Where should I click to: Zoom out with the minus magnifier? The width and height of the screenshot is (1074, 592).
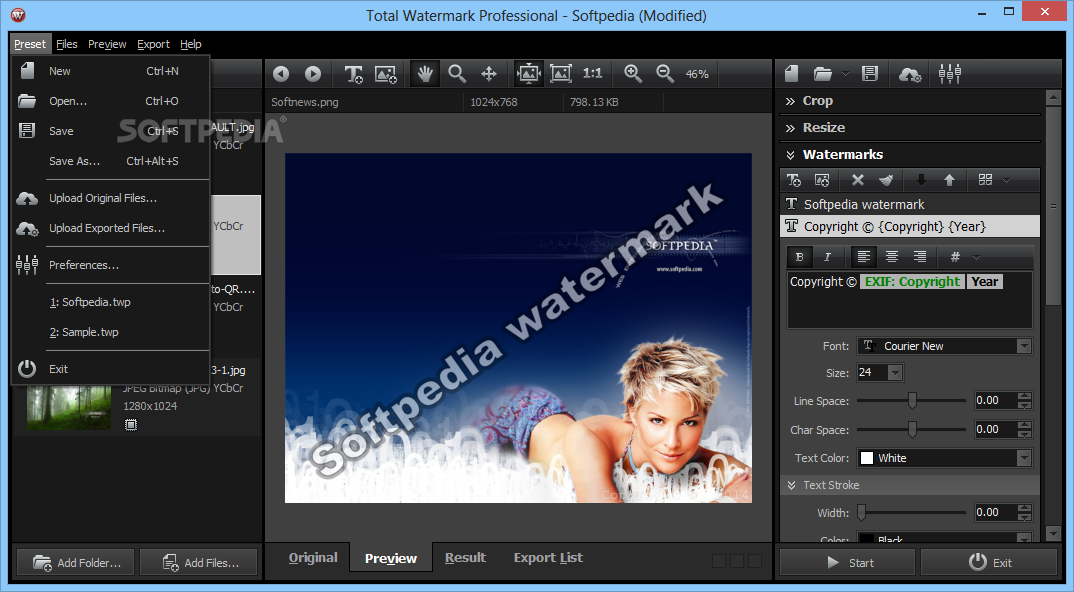coord(665,73)
